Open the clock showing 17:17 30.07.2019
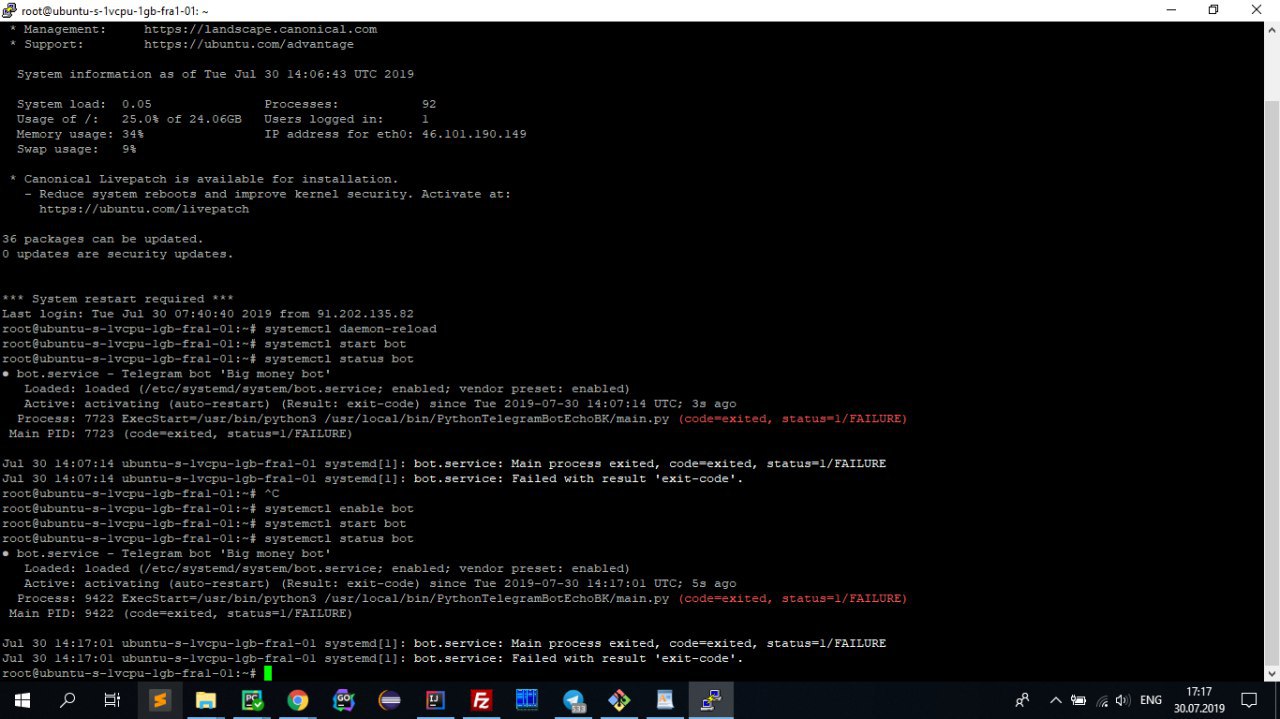1280x719 pixels. point(1198,700)
